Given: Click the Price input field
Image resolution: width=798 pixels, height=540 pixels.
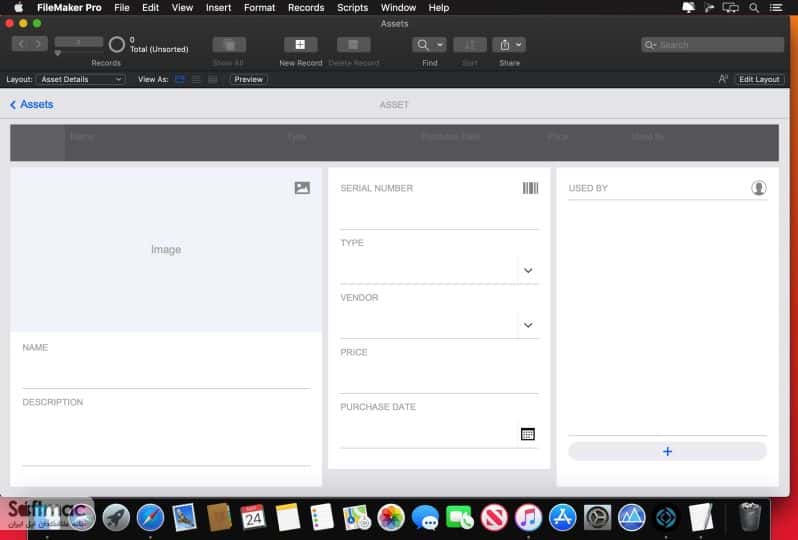Looking at the screenshot, I should pos(439,377).
